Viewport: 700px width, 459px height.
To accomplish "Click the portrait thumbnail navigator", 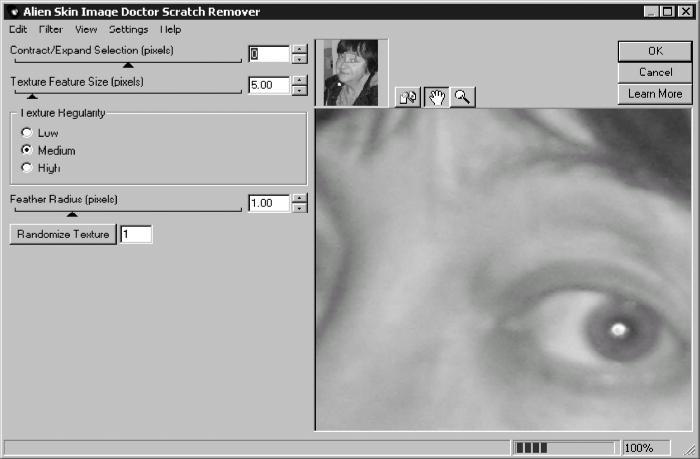I will coord(351,73).
